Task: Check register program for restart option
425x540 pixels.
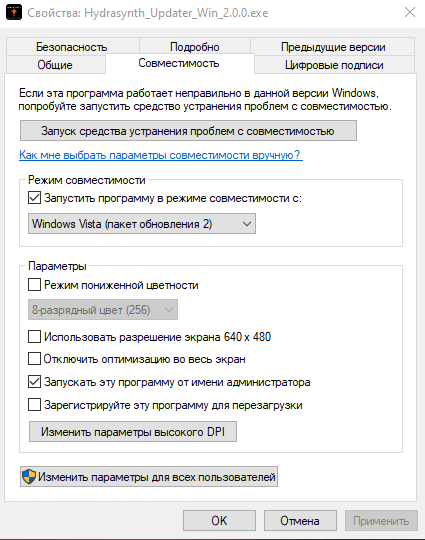Action: point(34,405)
